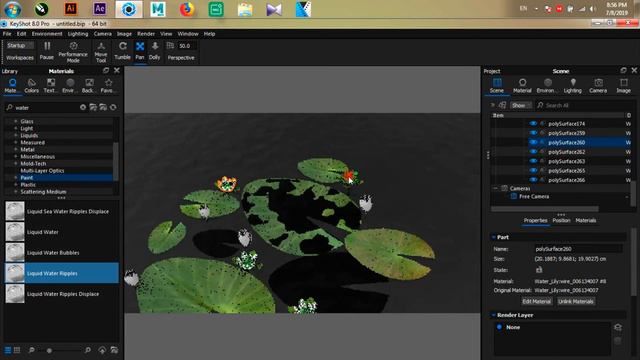This screenshot has width=640, height=360.
Task: Toggle Performance Mode in the toolbar
Action: pyautogui.click(x=73, y=46)
